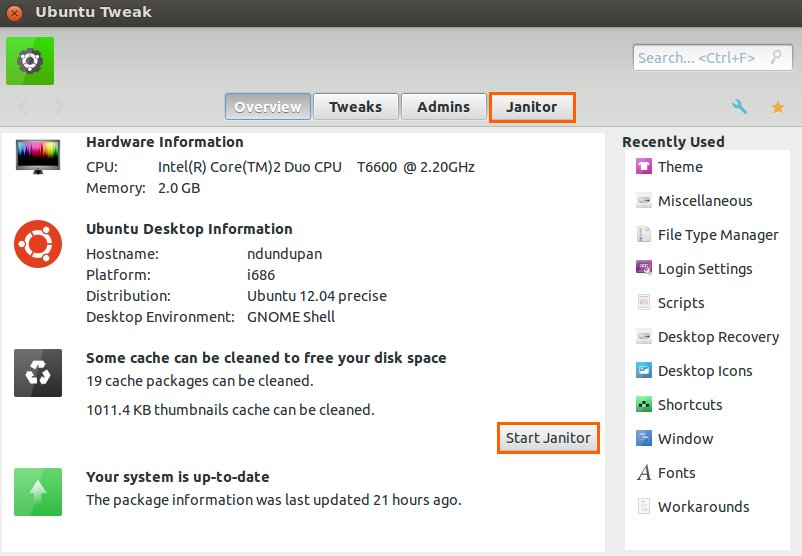The image size is (802, 556).
Task: Click the Miscellaneous icon in Recently Used
Action: [643, 201]
